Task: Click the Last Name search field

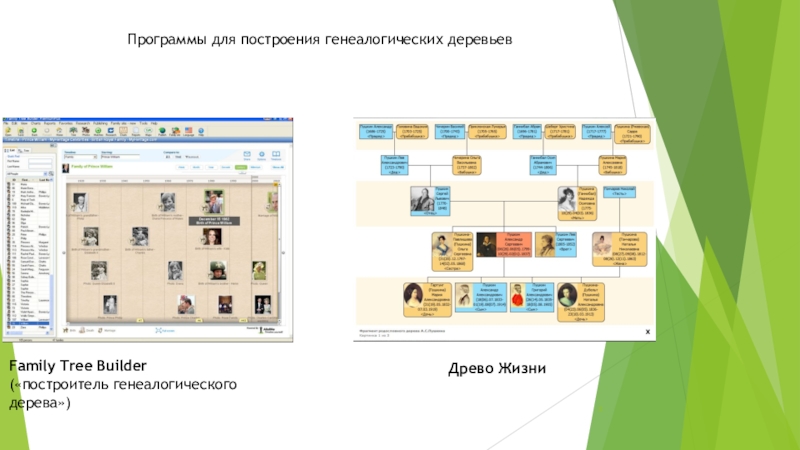Action: click(x=40, y=167)
